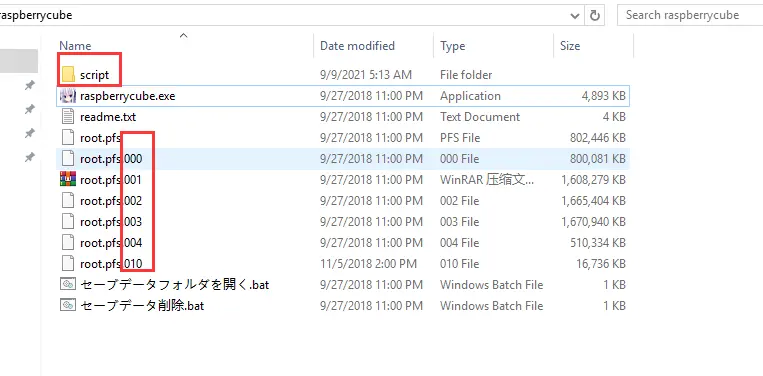Click the セーブデータフォルダを開く.bat batch icon
The height and width of the screenshot is (376, 763).
68,284
